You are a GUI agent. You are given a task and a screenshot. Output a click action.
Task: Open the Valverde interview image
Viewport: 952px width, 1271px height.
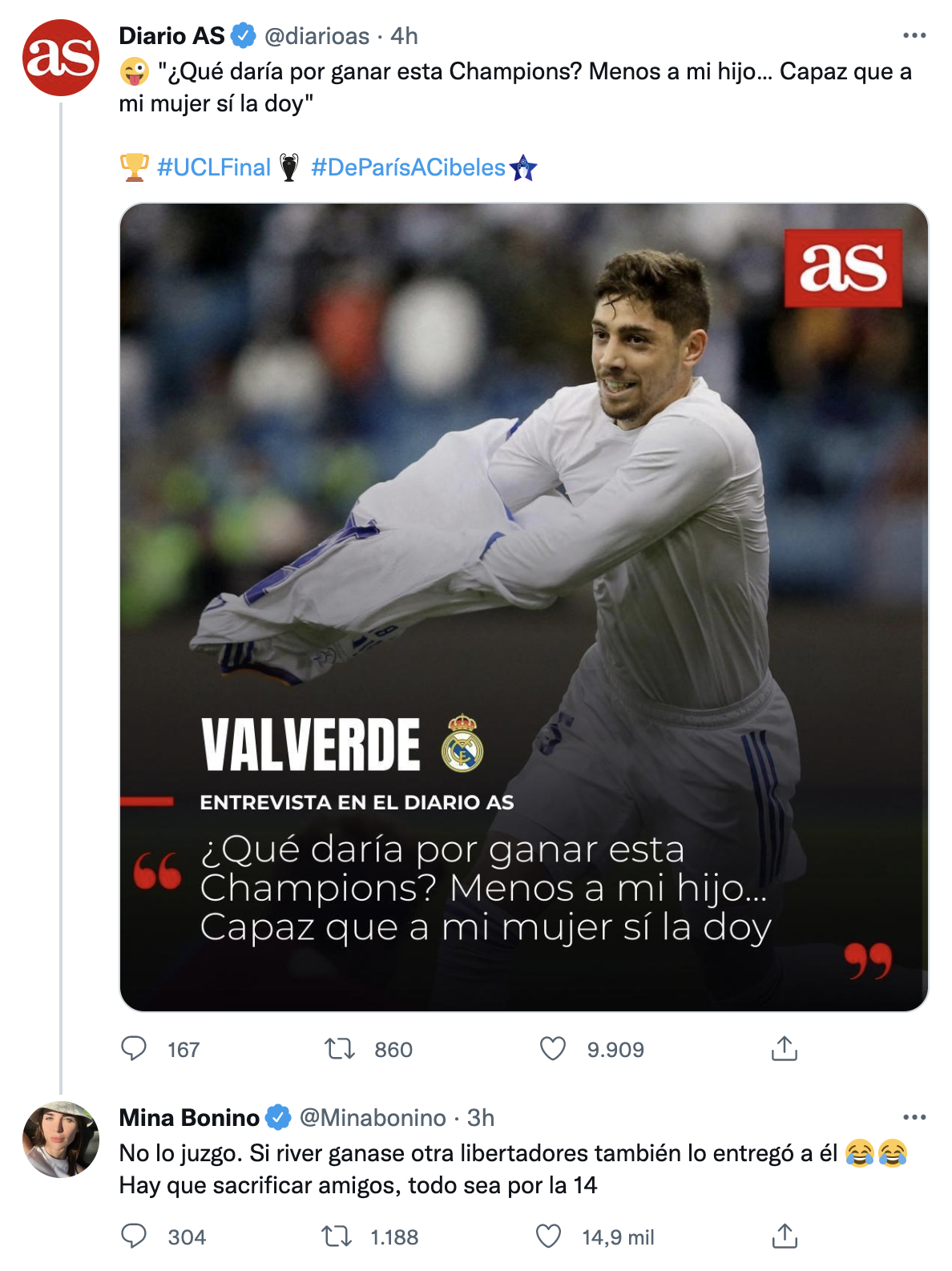(523, 607)
